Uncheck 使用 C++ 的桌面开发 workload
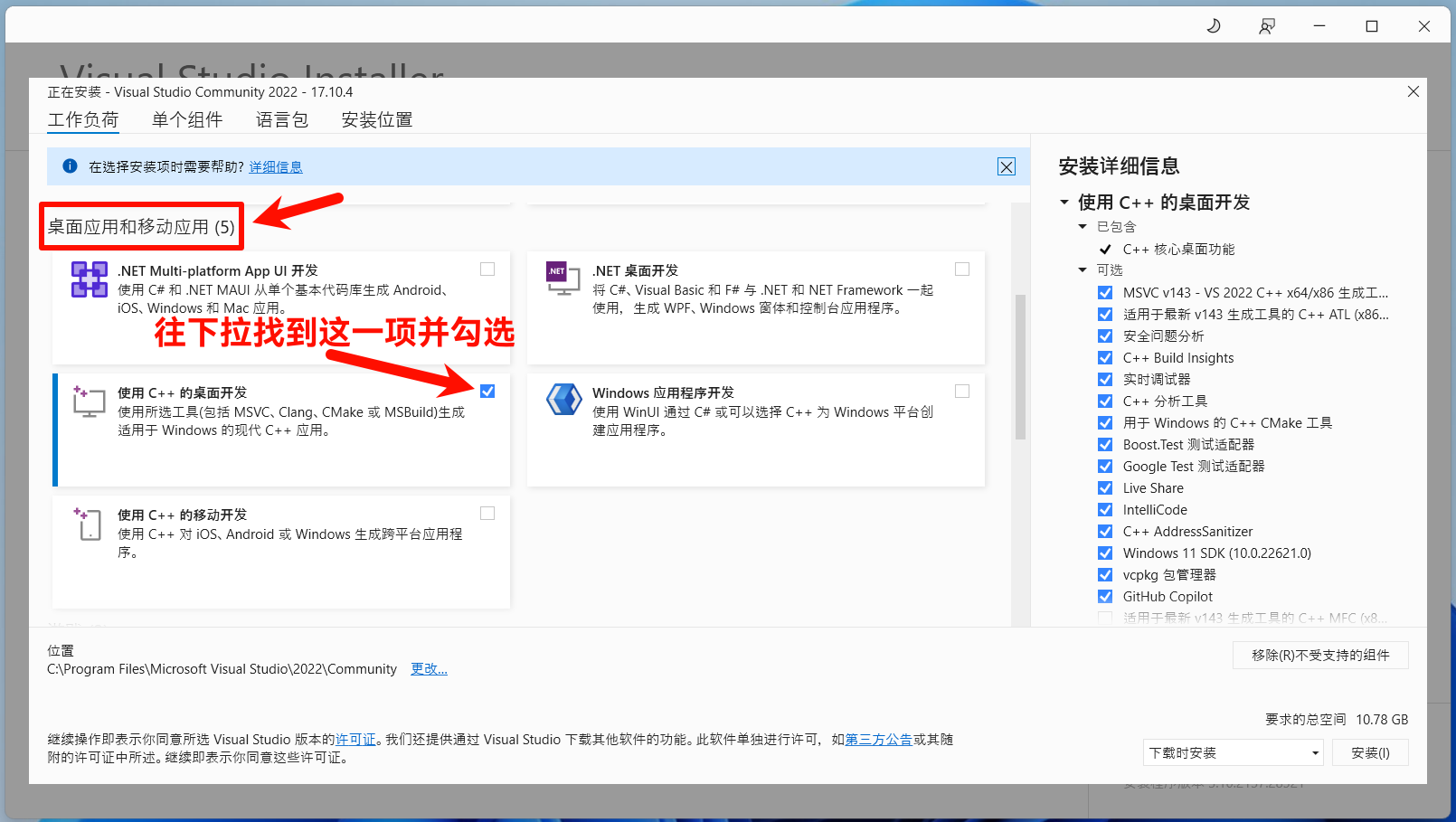The image size is (1456, 822). (x=487, y=391)
